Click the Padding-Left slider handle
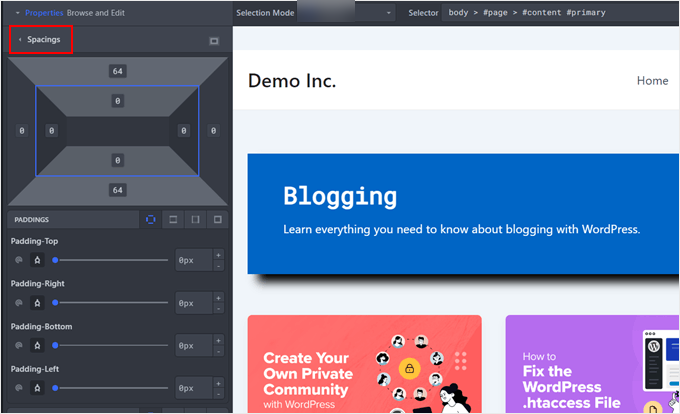This screenshot has height=414, width=680. coord(55,388)
